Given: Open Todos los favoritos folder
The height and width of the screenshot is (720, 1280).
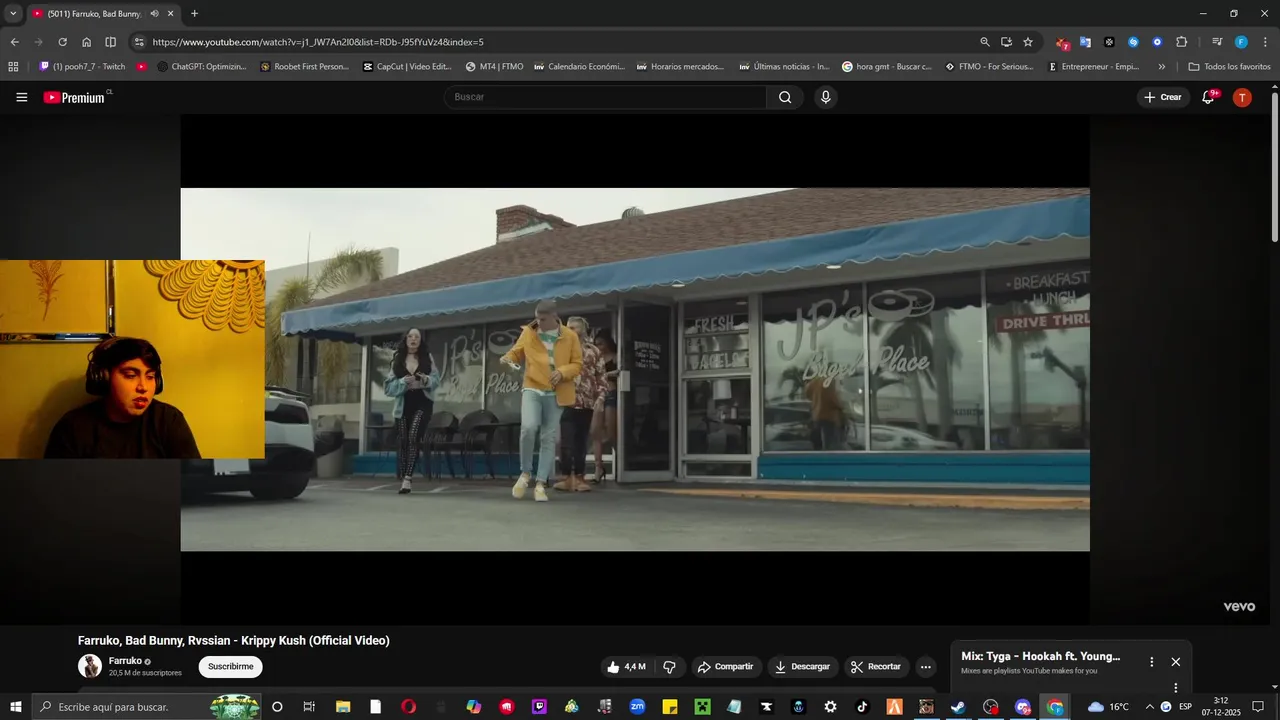Looking at the screenshot, I should 1229,67.
